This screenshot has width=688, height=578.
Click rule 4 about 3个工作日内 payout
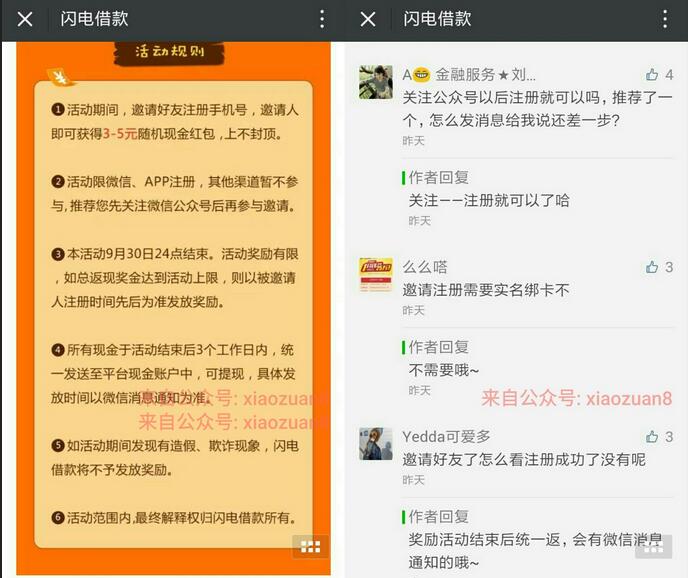point(174,374)
